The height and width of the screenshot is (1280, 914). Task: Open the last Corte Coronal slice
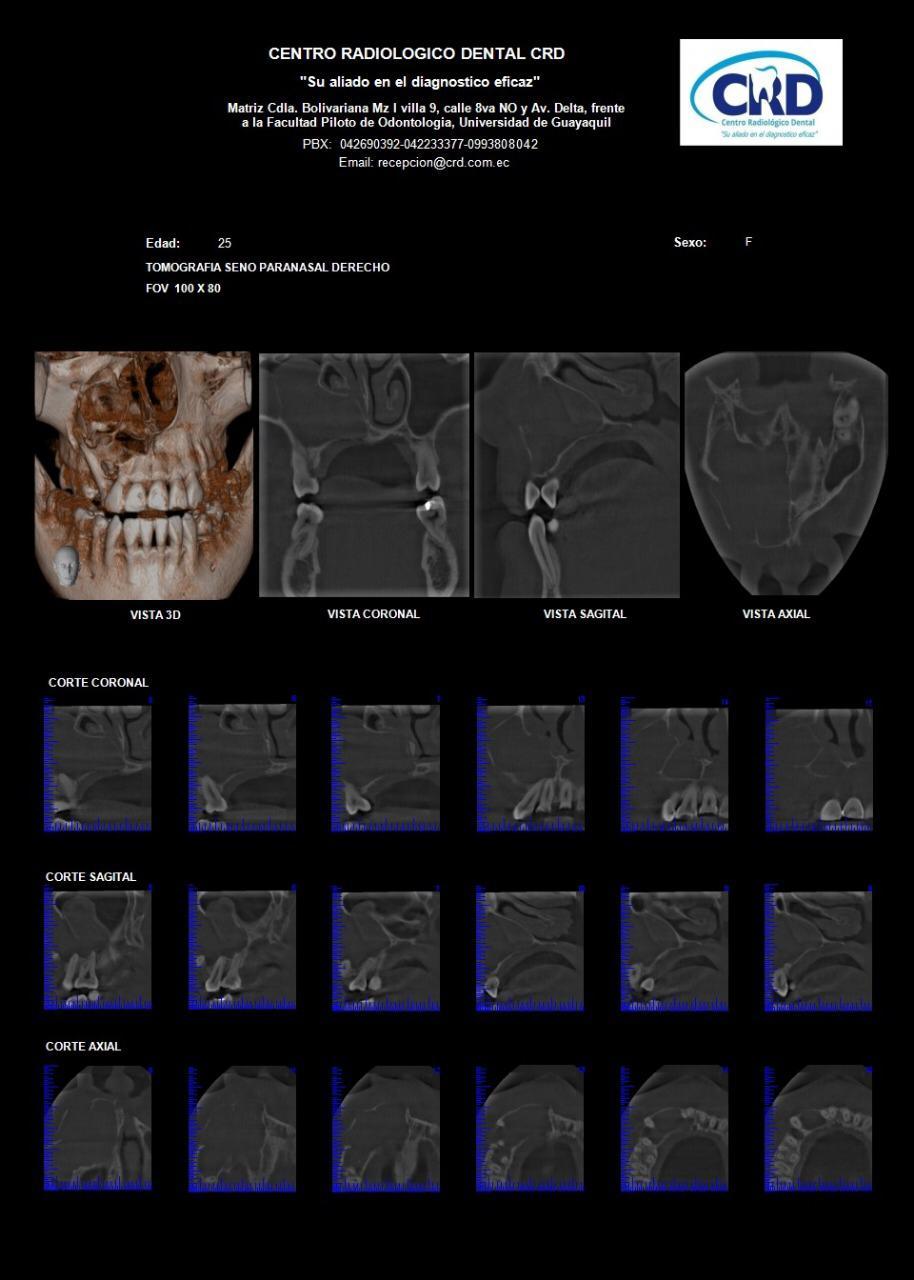click(819, 766)
